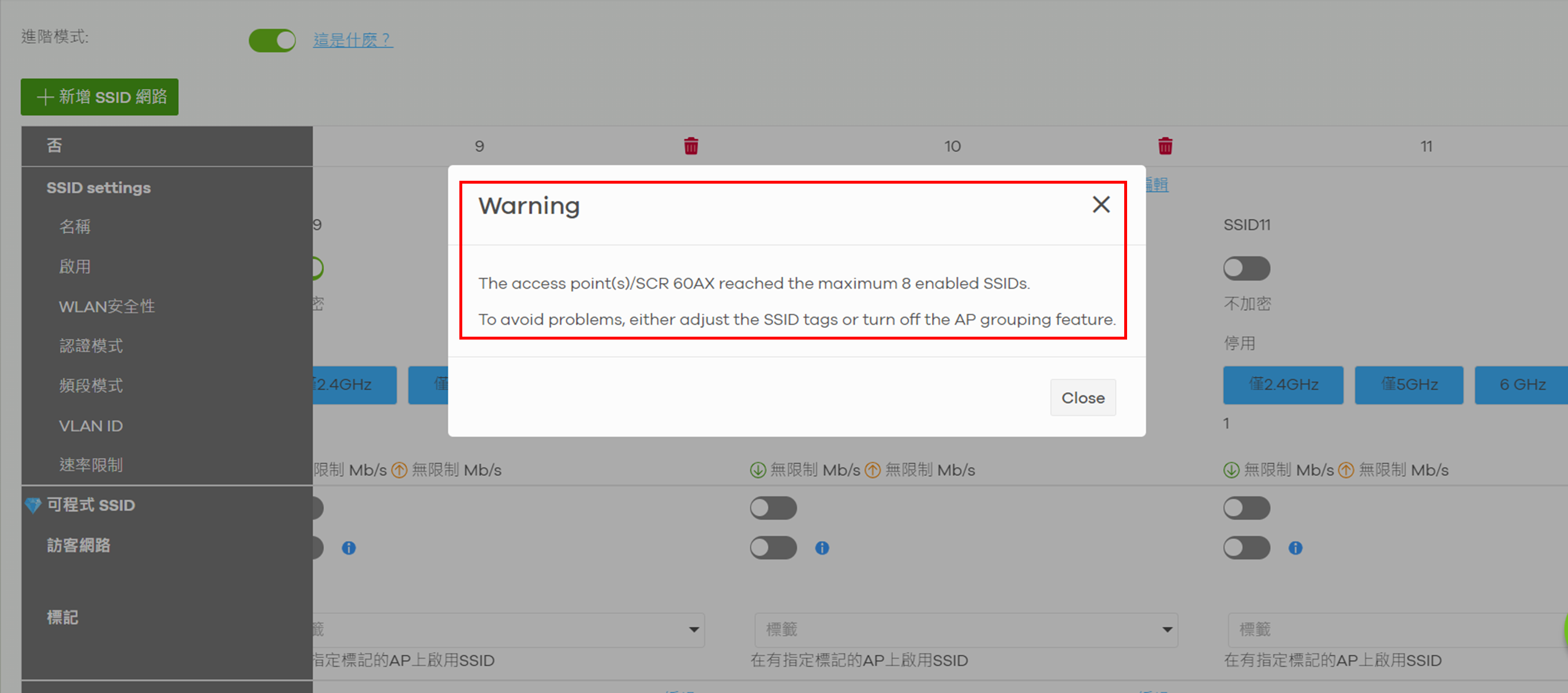Click the 新增 SSID 網路 button

click(x=100, y=97)
